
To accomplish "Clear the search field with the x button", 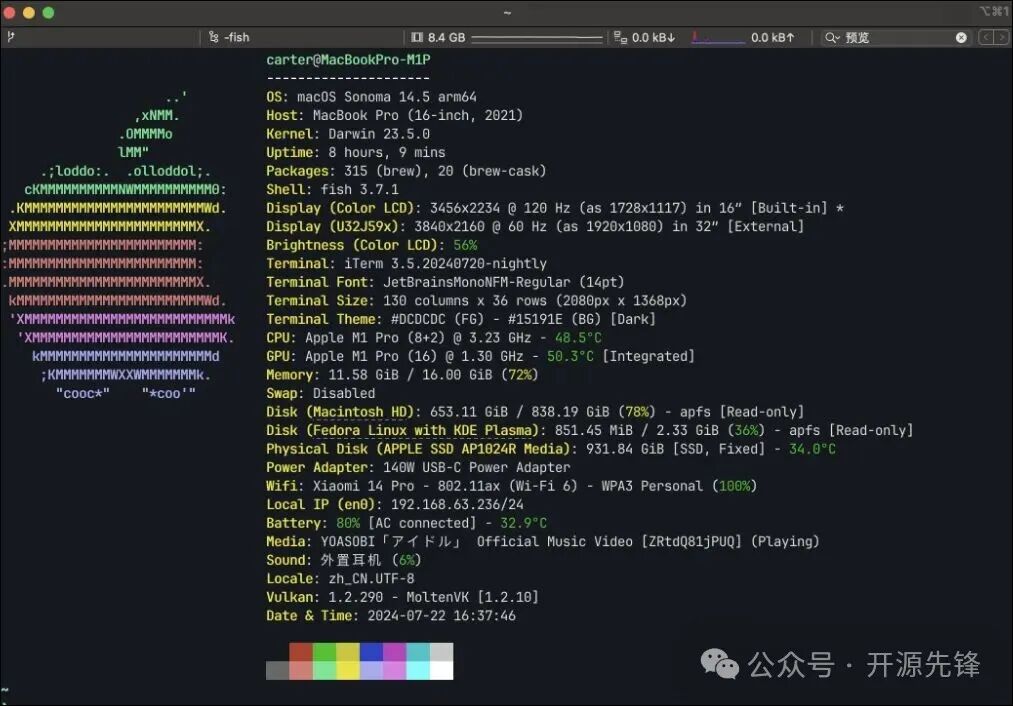I will 961,37.
